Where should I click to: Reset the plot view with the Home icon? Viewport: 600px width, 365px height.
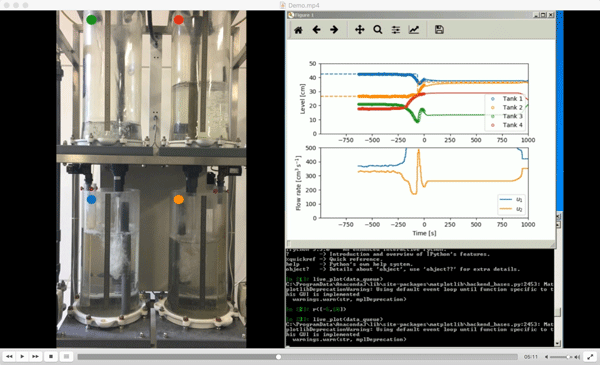(298, 30)
